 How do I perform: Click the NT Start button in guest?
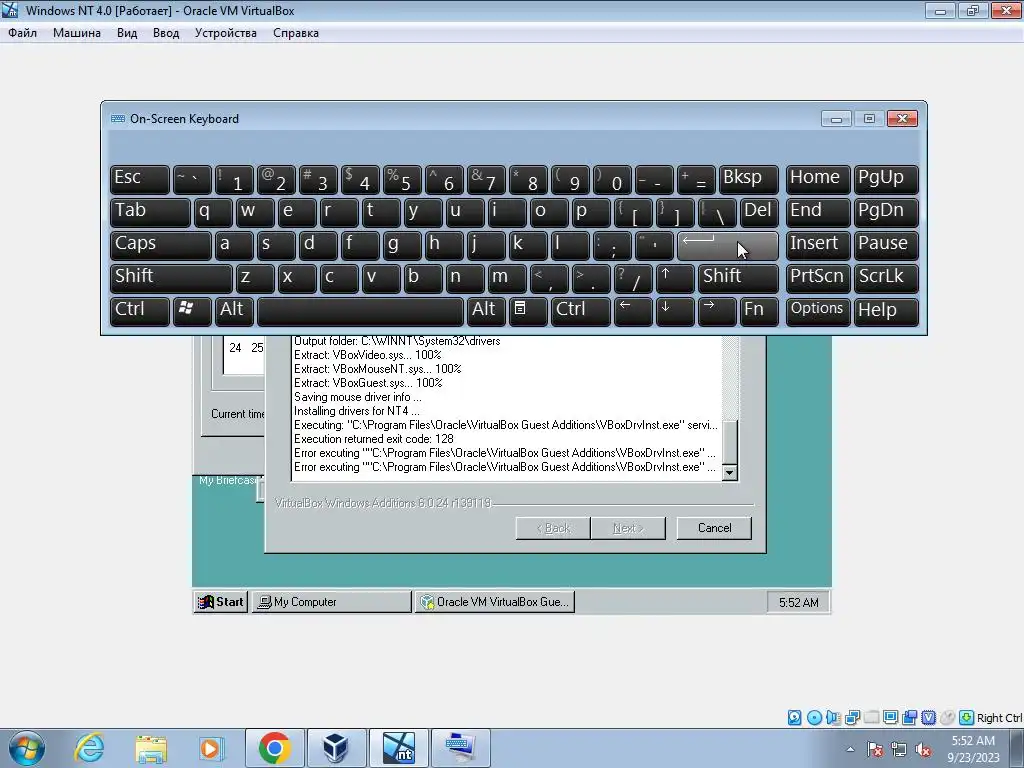pos(221,601)
